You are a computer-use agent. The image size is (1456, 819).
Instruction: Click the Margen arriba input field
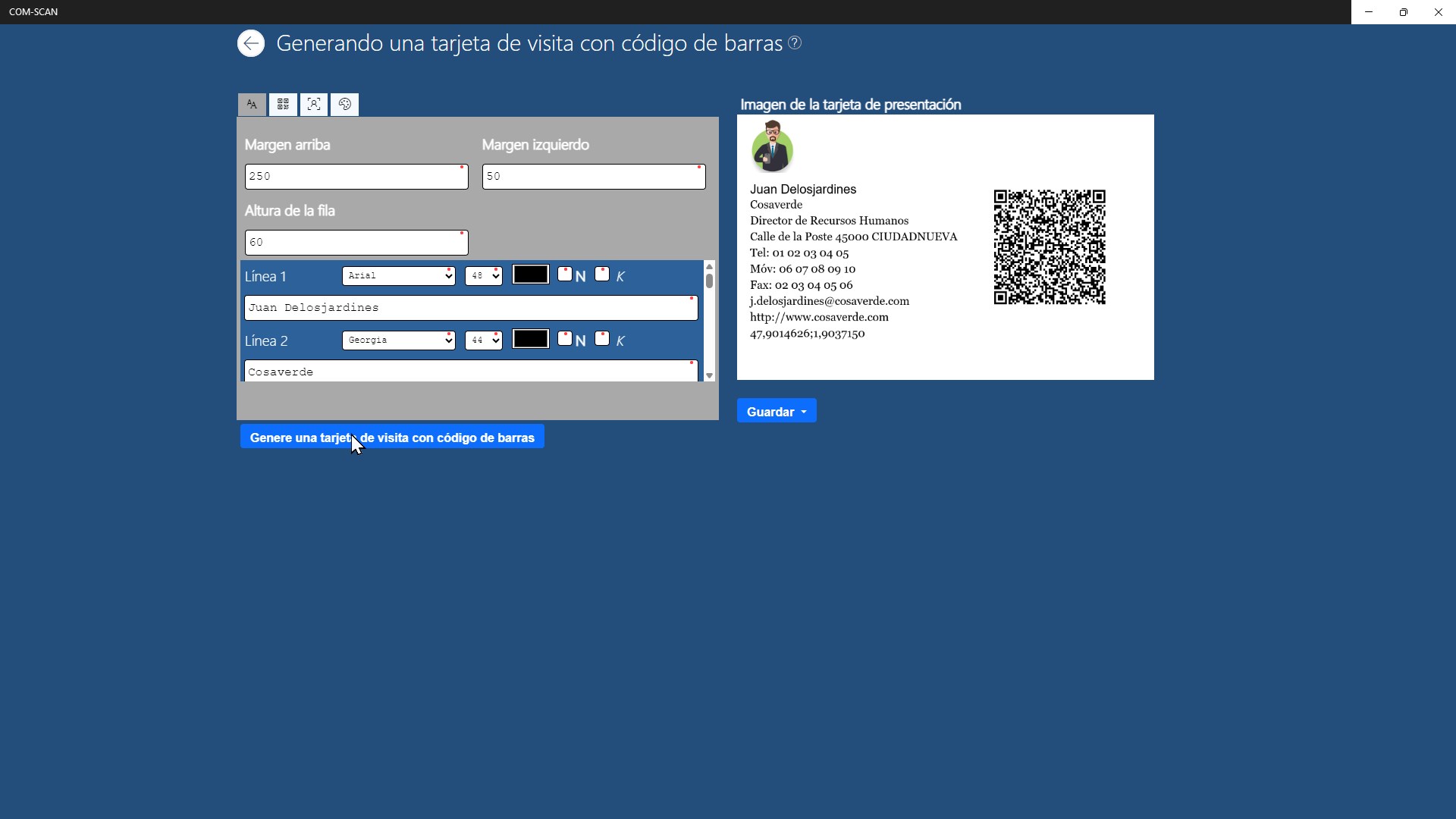pyautogui.click(x=356, y=177)
